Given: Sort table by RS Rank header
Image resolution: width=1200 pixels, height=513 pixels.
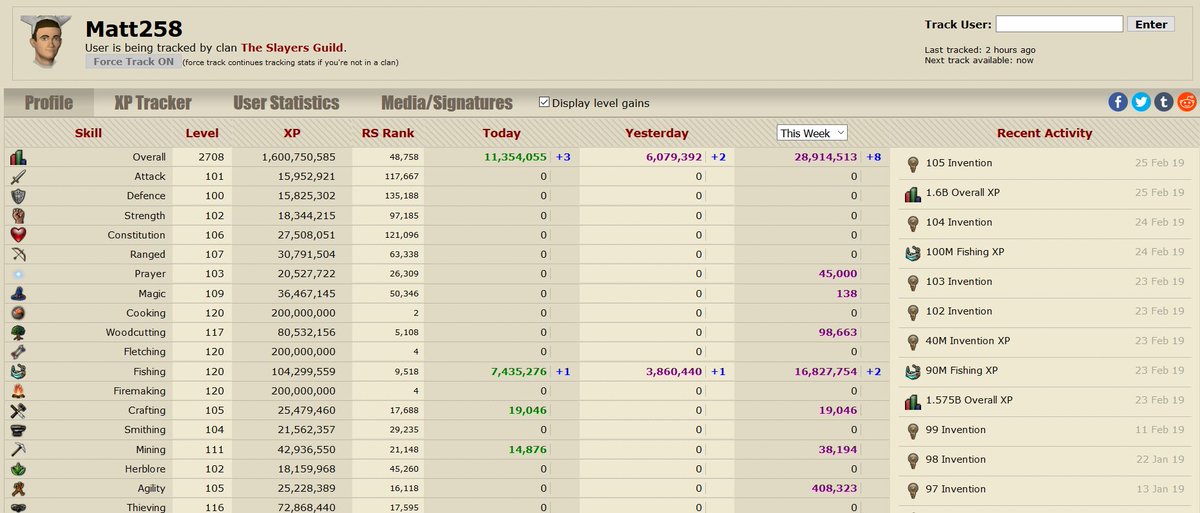Looking at the screenshot, I should (388, 133).
